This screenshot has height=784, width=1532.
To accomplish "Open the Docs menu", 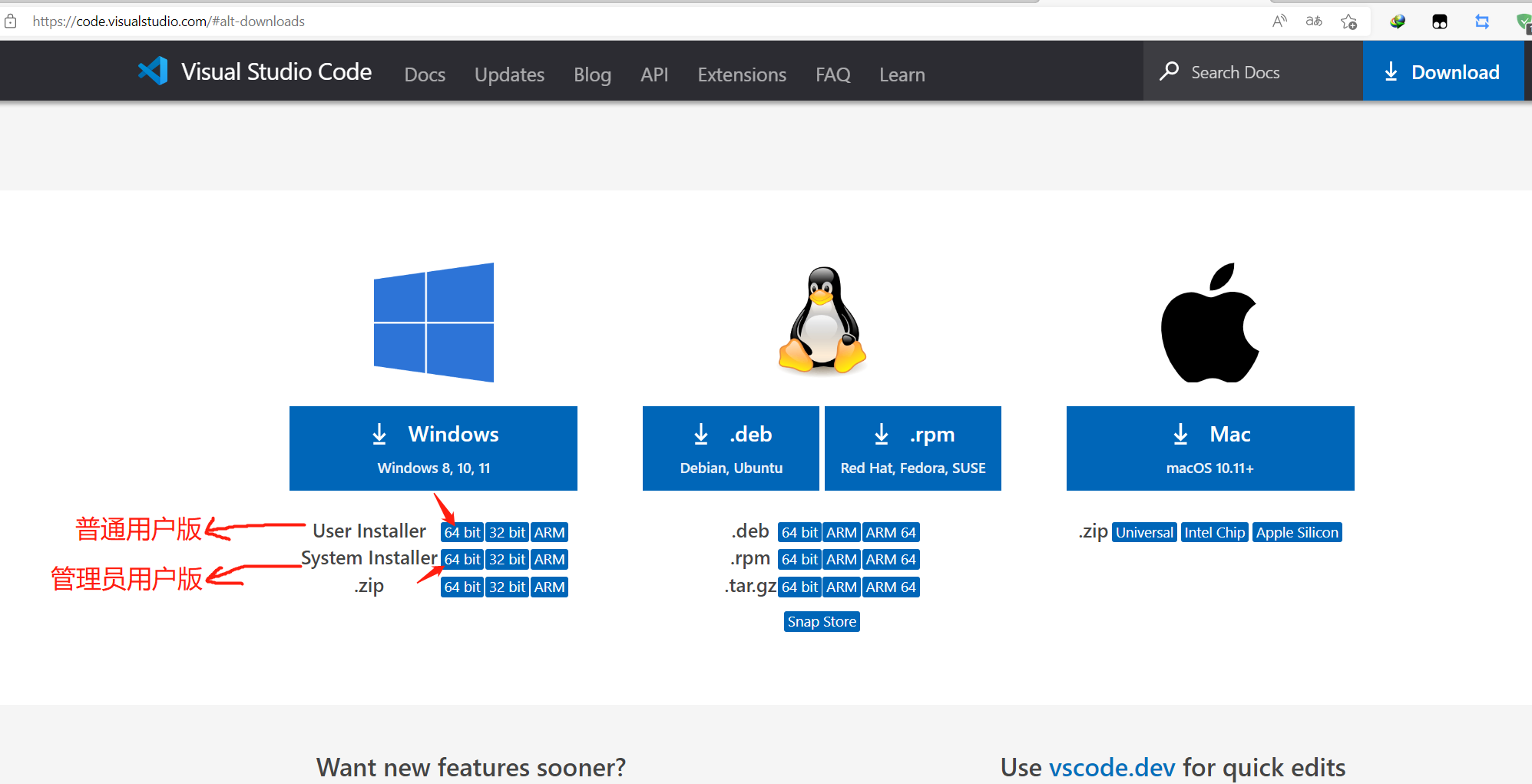I will click(425, 74).
